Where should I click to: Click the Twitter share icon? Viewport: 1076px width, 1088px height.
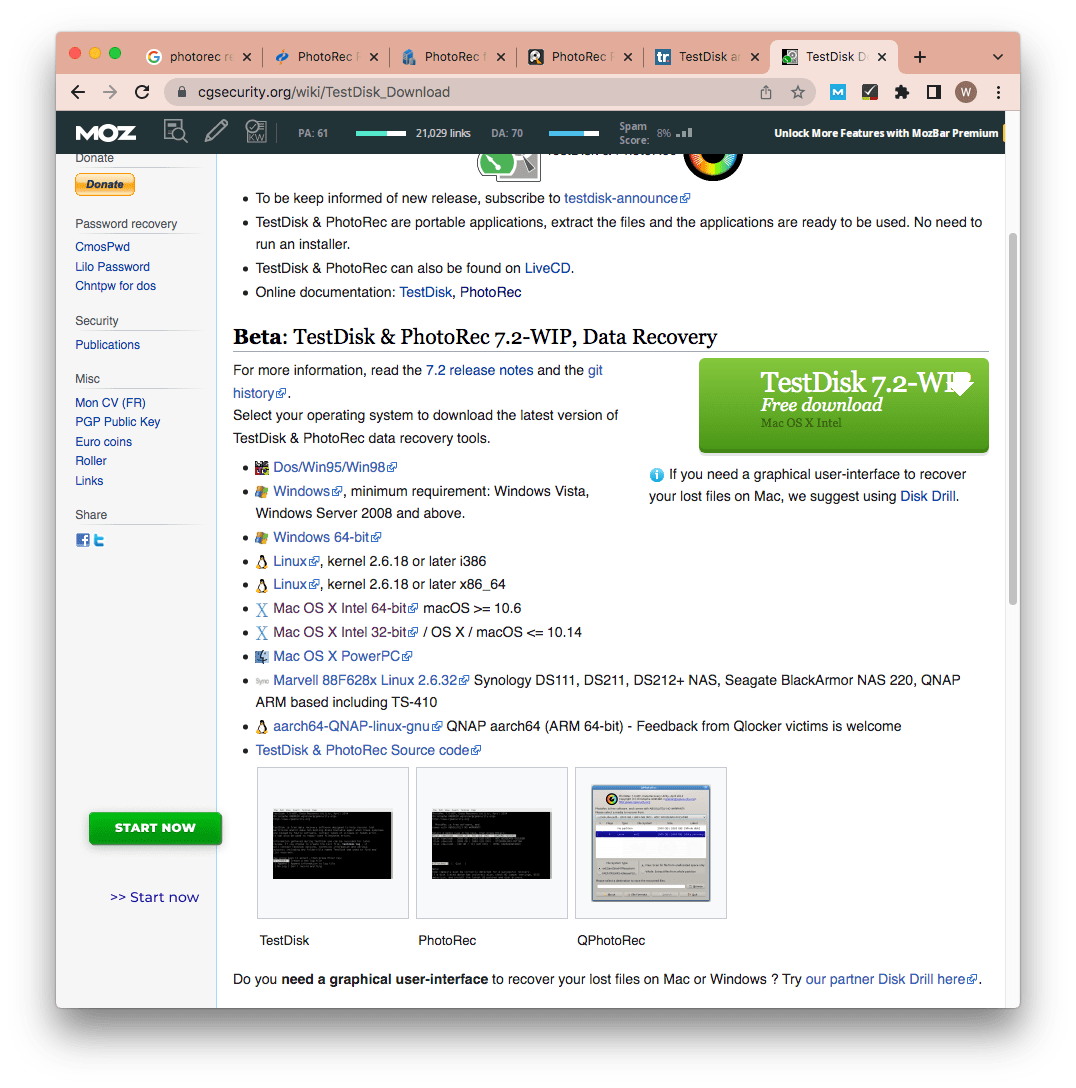(x=99, y=540)
